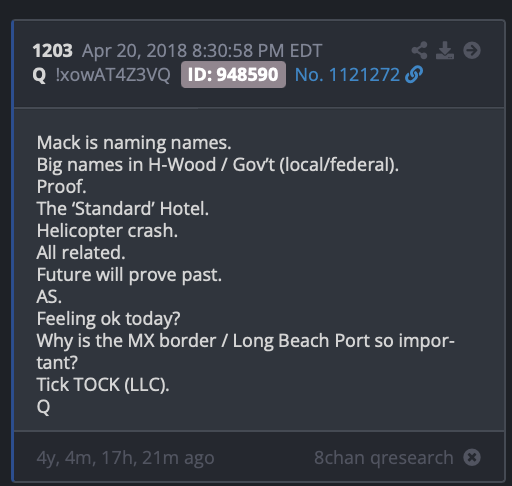Click the share icon on post 1203
This screenshot has height=486, width=512.
(420, 50)
